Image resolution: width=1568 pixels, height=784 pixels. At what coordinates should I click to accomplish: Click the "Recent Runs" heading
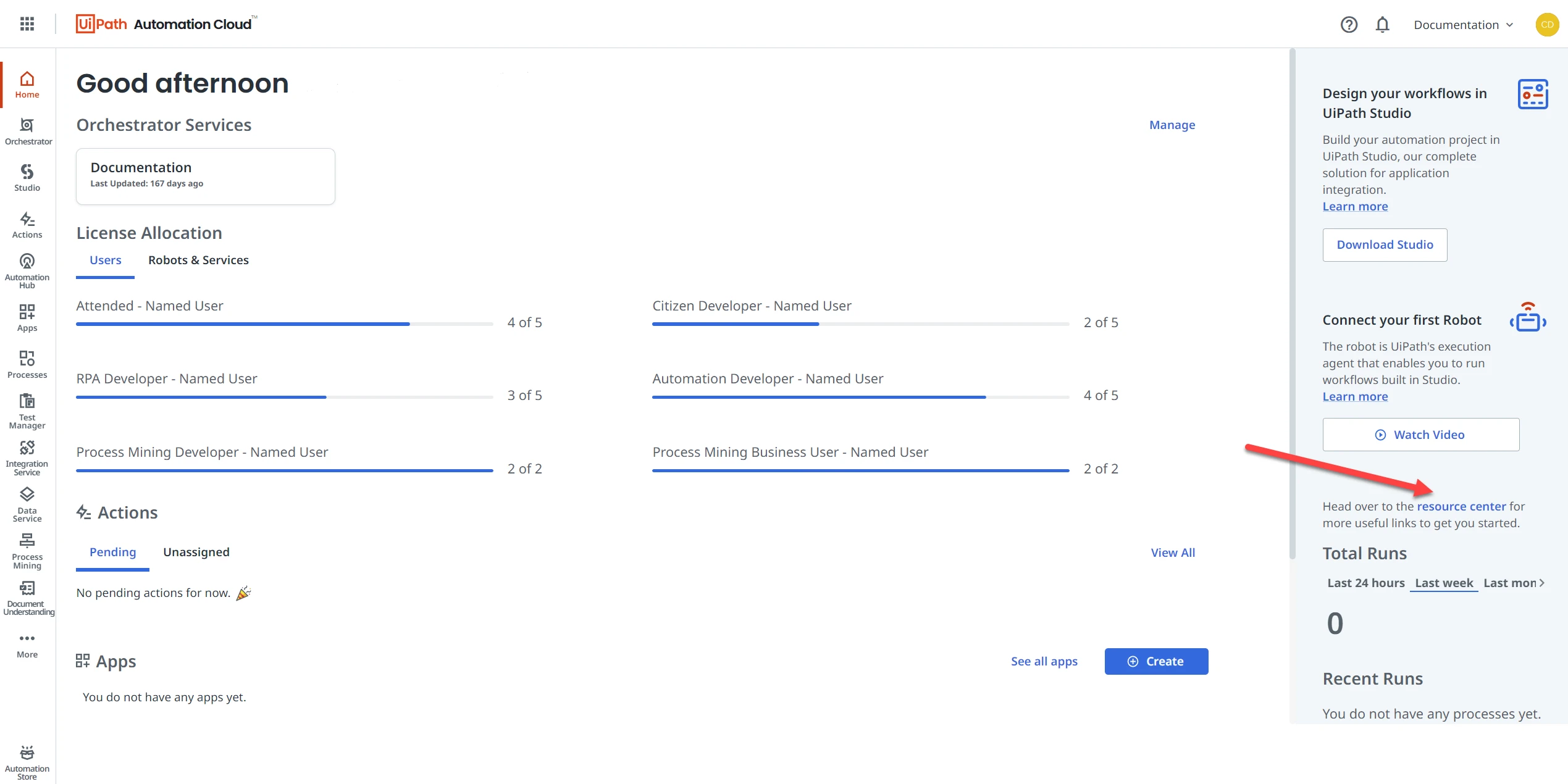(x=1372, y=679)
